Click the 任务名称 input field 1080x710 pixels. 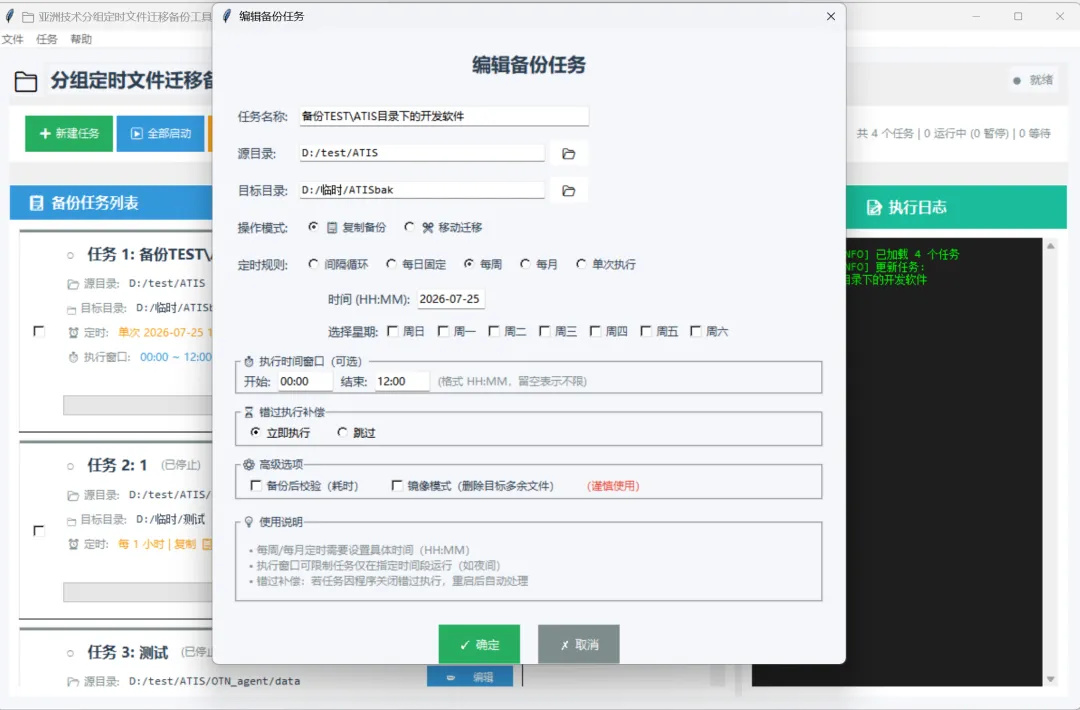(x=444, y=116)
